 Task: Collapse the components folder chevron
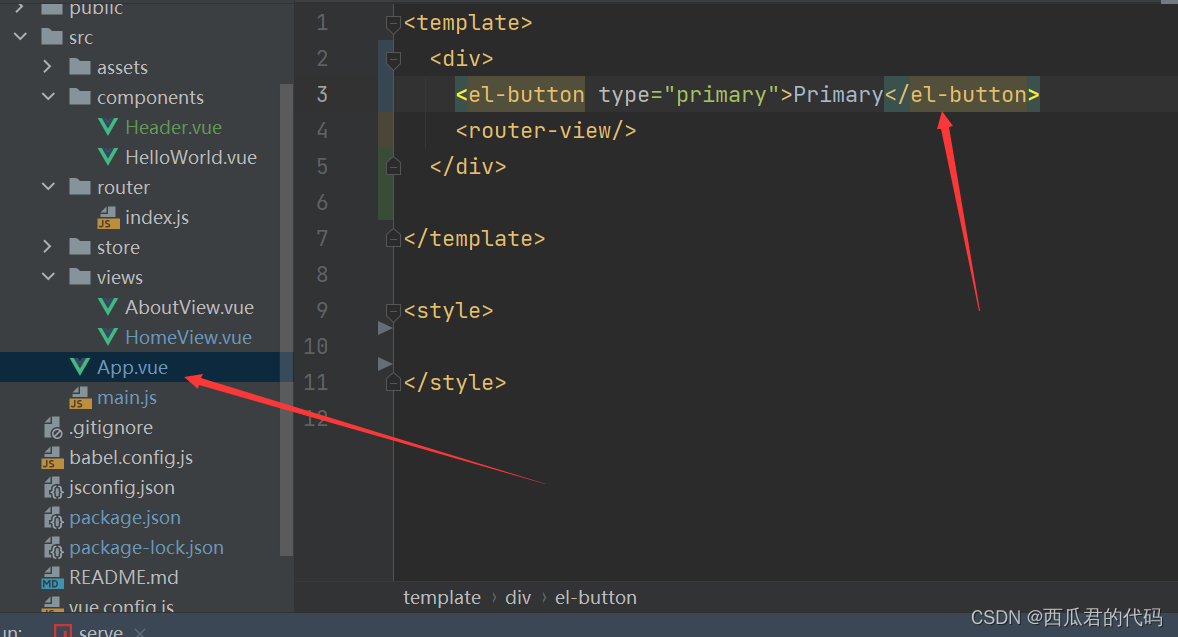click(x=48, y=97)
